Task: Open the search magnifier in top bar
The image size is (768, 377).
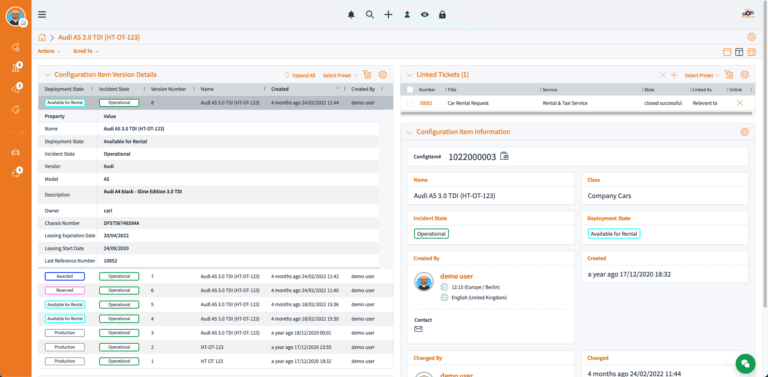Action: [370, 15]
